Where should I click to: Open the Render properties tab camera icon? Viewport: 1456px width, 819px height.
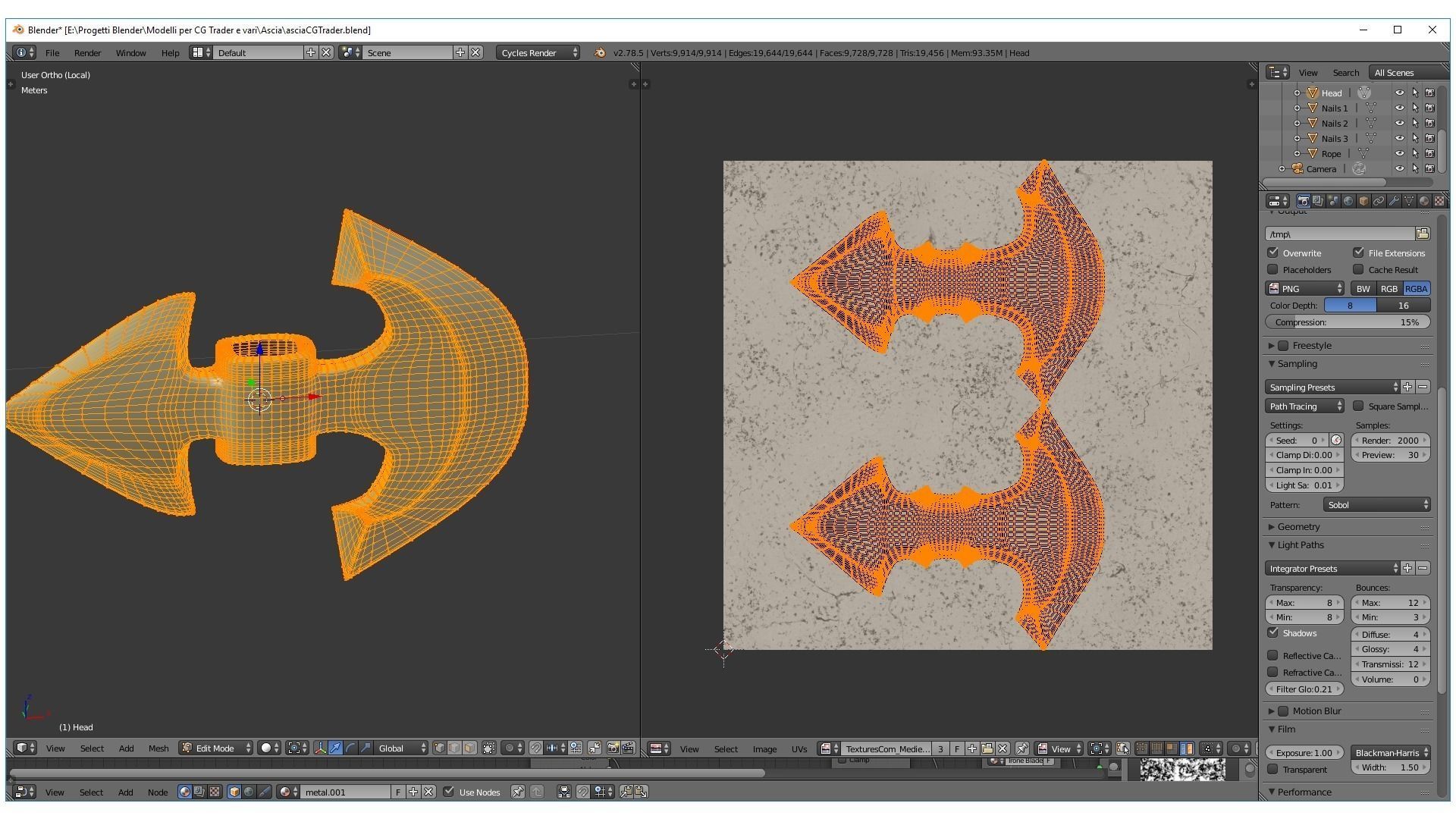1303,201
